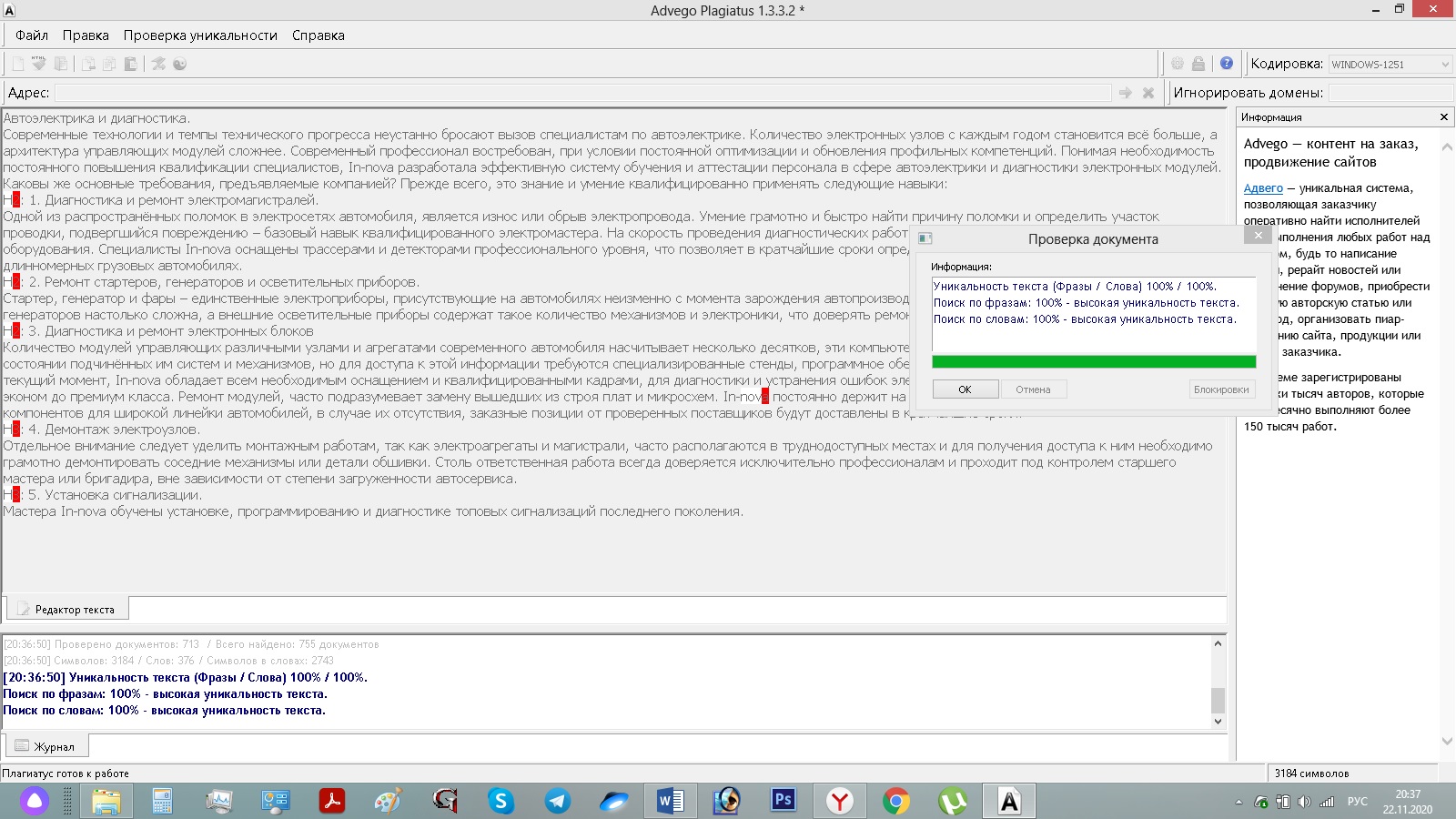
Task: Show hidden tray icons with the arrow
Action: pyautogui.click(x=1239, y=802)
